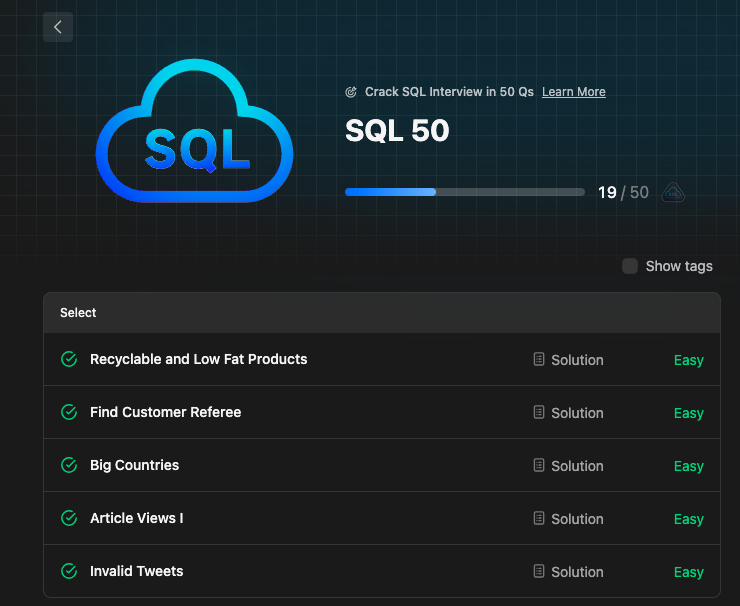Click the target icon beside Crack SQL Interview

pos(351,92)
